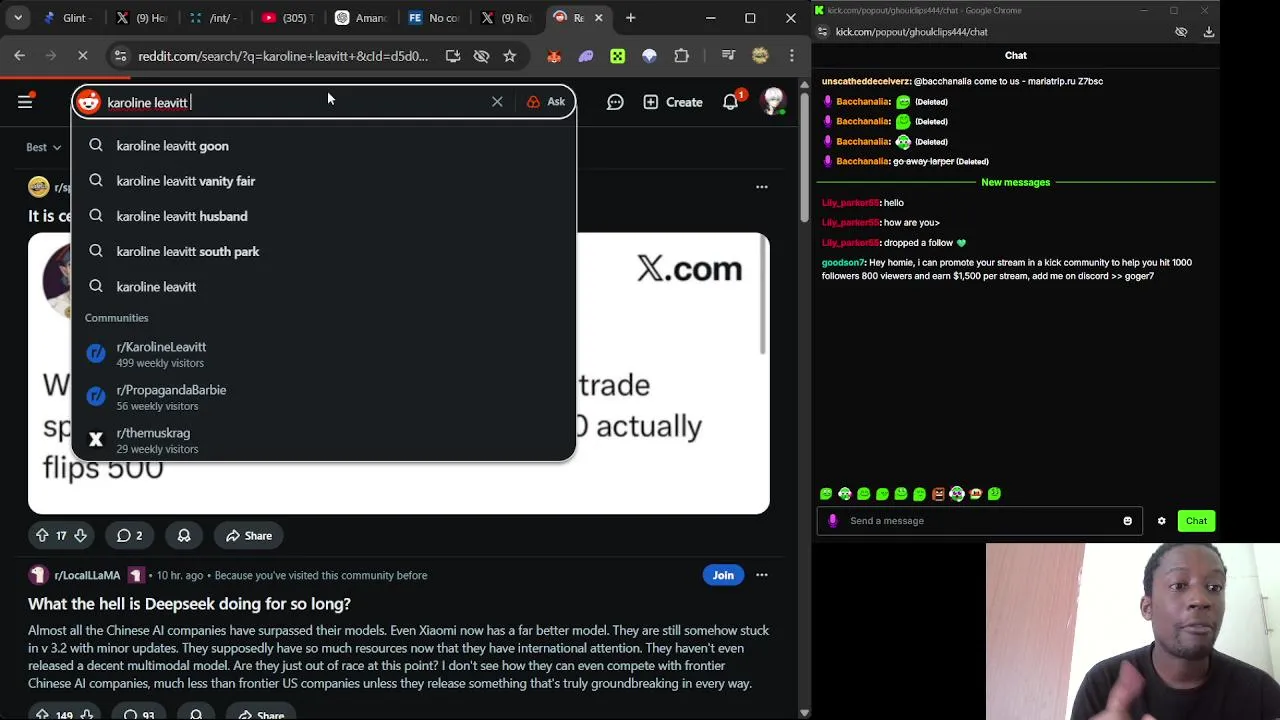Viewport: 1280px width, 720px height.
Task: Choose suggestion 'karoline leavitt goon'
Action: click(x=324, y=146)
